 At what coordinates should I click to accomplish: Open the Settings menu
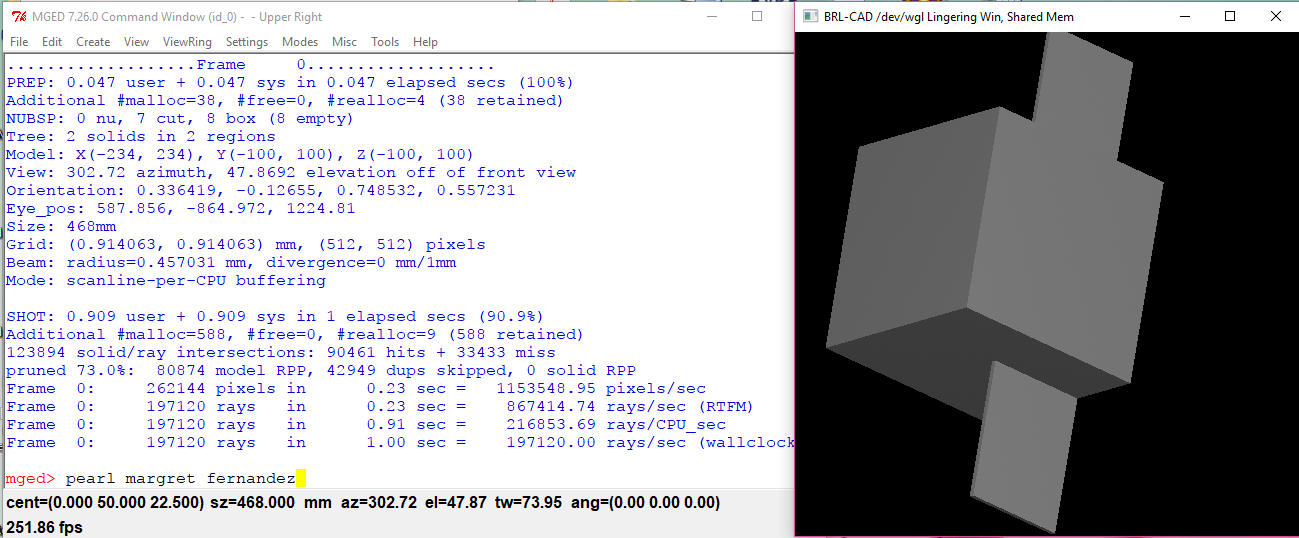click(247, 42)
